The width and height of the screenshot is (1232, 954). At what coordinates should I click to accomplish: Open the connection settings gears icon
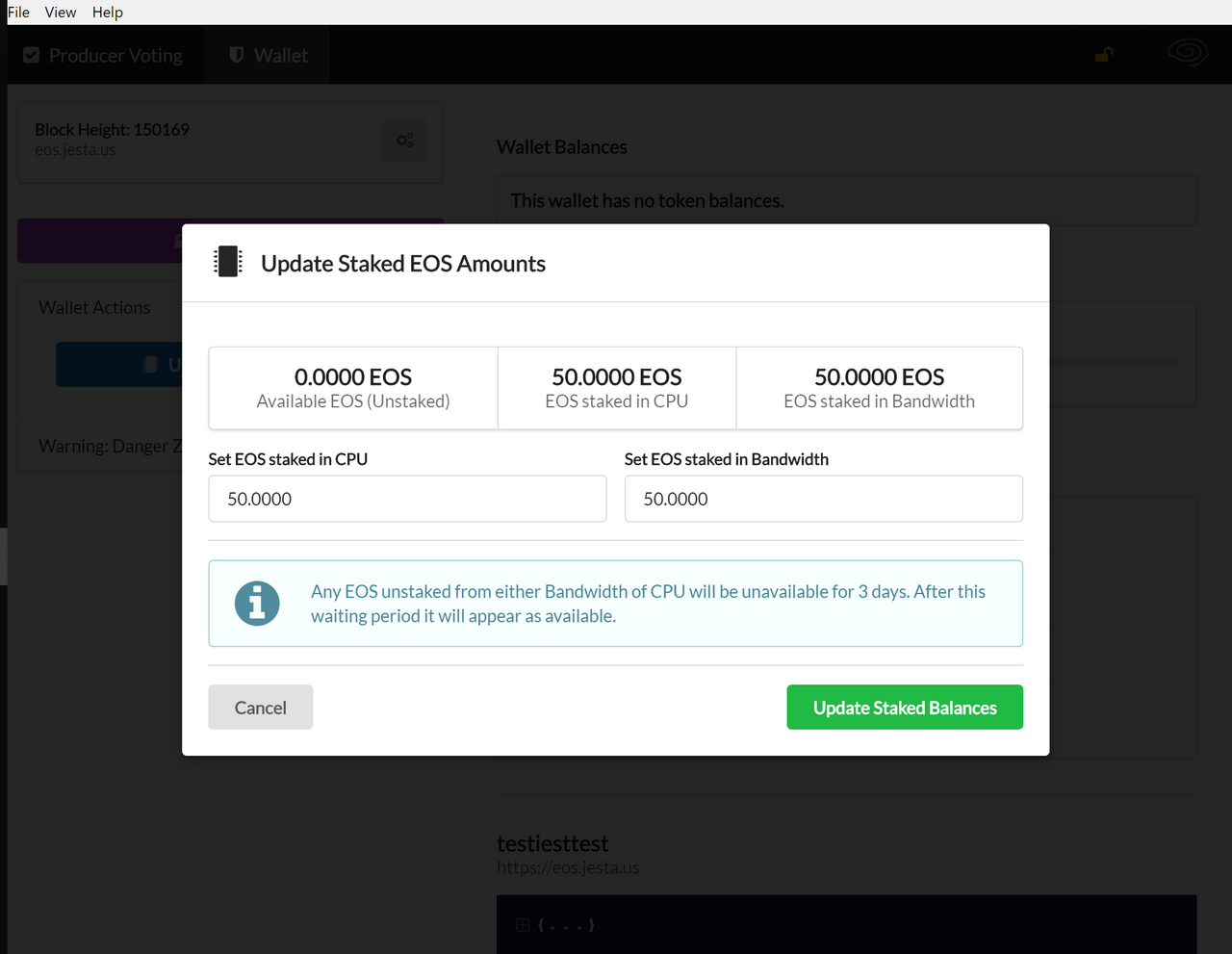[404, 140]
